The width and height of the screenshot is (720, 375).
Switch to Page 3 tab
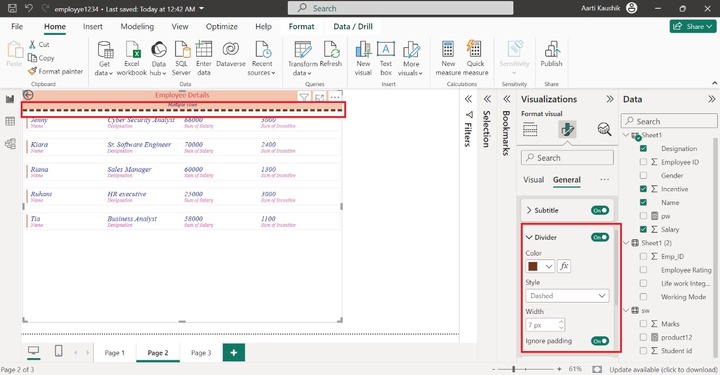(x=201, y=353)
